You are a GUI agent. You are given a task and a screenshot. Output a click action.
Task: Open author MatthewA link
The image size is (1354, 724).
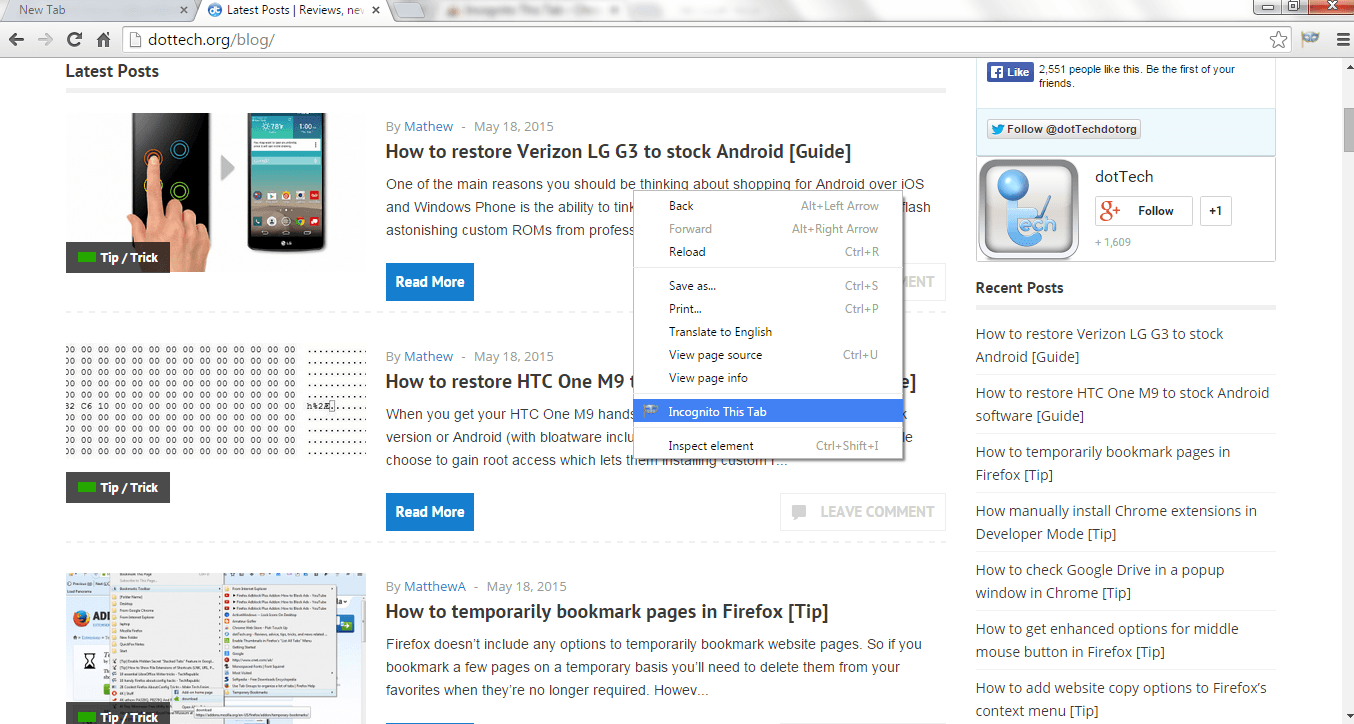pyautogui.click(x=435, y=587)
